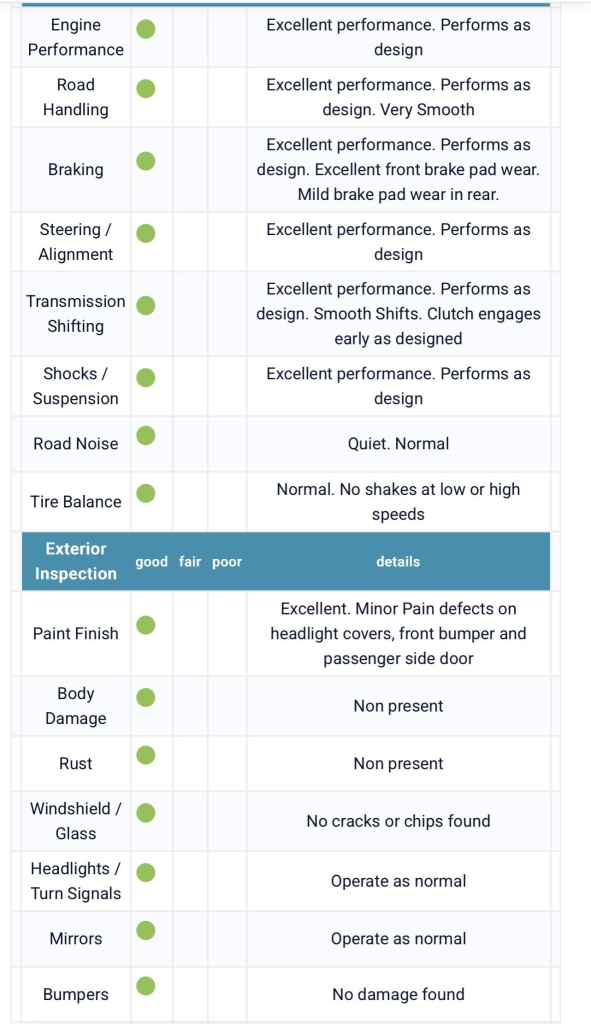Select the Shocks / Suspension green dot
591x1024 pixels.
tap(146, 377)
